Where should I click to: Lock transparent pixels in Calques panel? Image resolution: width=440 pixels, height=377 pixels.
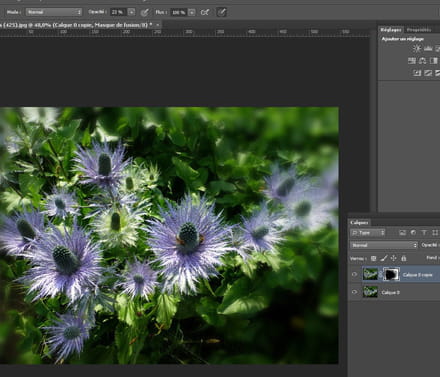[374, 258]
